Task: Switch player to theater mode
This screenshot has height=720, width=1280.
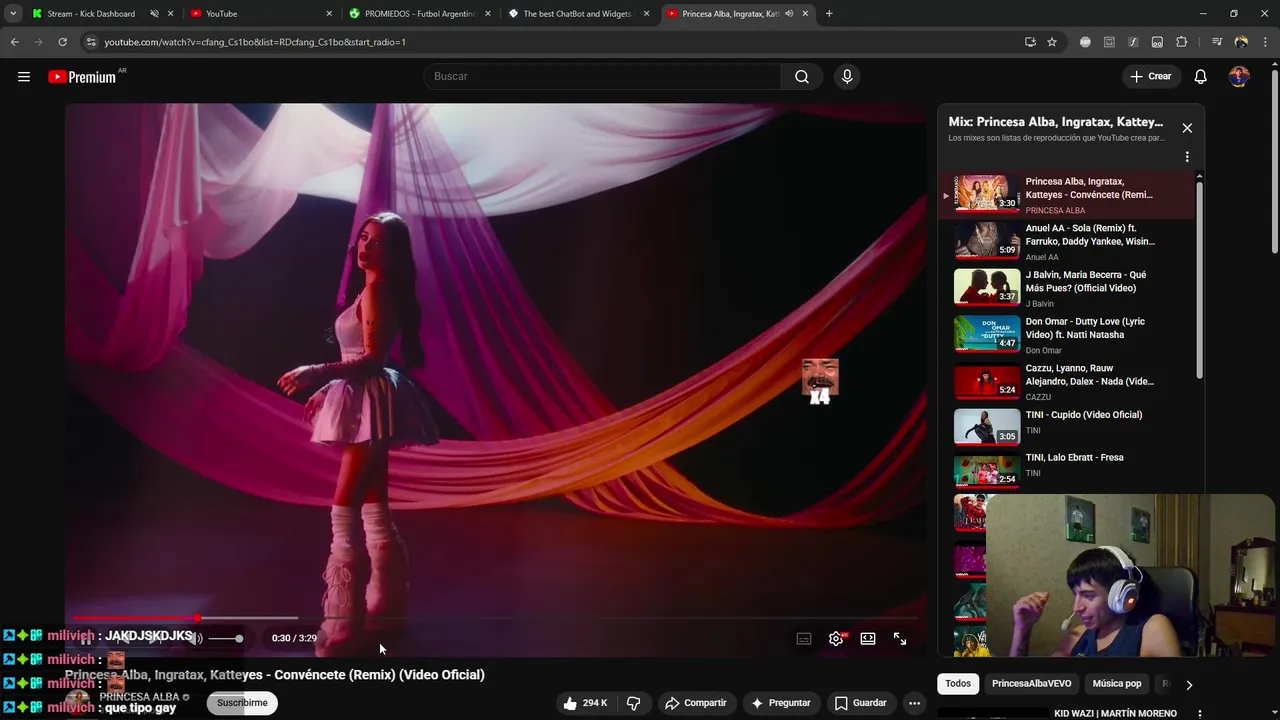Action: [x=868, y=638]
